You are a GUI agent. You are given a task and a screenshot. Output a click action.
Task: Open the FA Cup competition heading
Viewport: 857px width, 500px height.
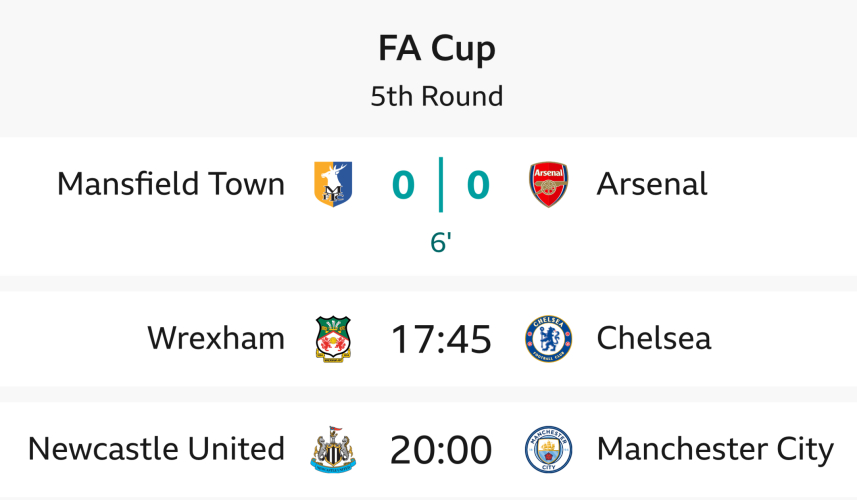(x=436, y=49)
